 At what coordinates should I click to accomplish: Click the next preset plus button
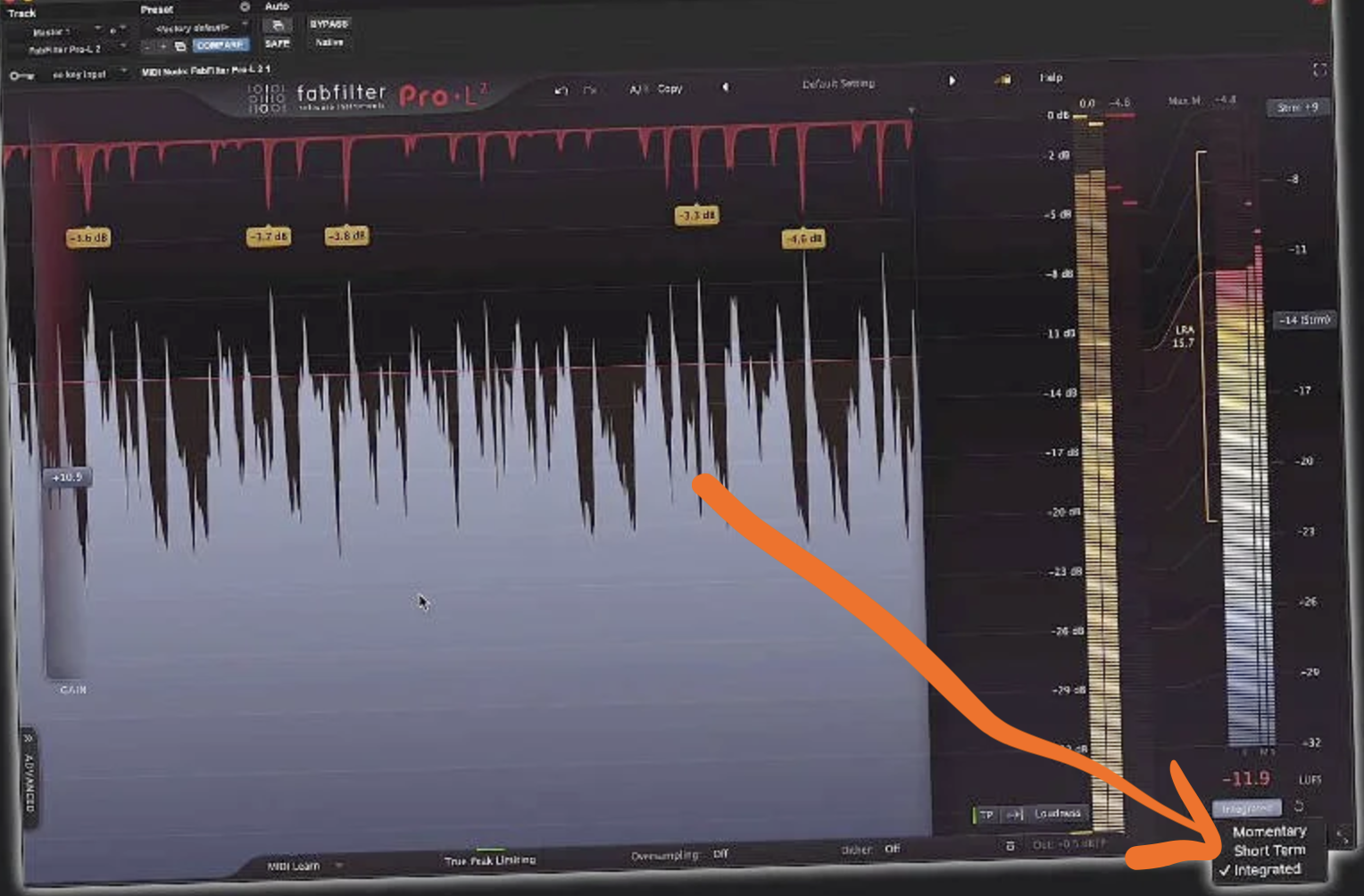pos(163,46)
